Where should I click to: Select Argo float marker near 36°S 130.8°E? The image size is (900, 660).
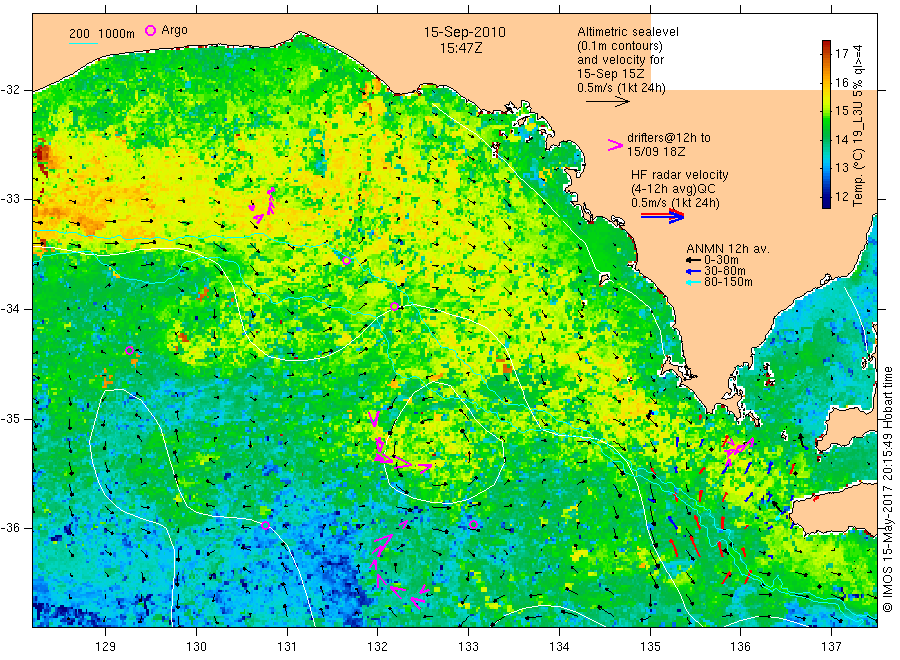pos(265,525)
